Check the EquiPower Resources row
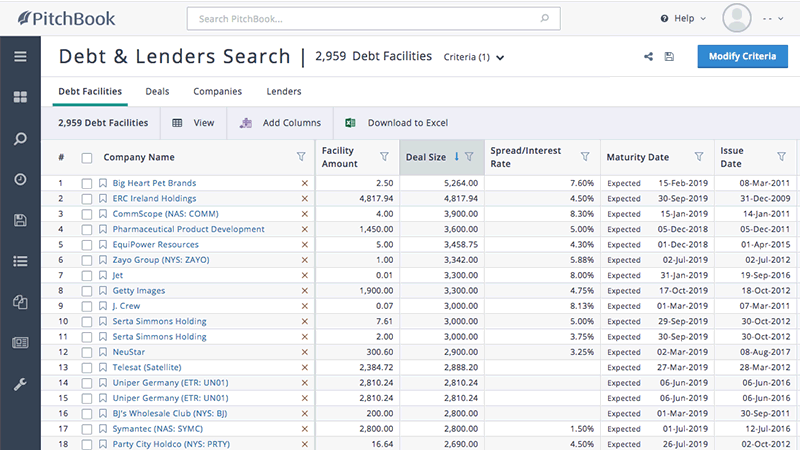The width and height of the screenshot is (800, 450). pos(87,245)
